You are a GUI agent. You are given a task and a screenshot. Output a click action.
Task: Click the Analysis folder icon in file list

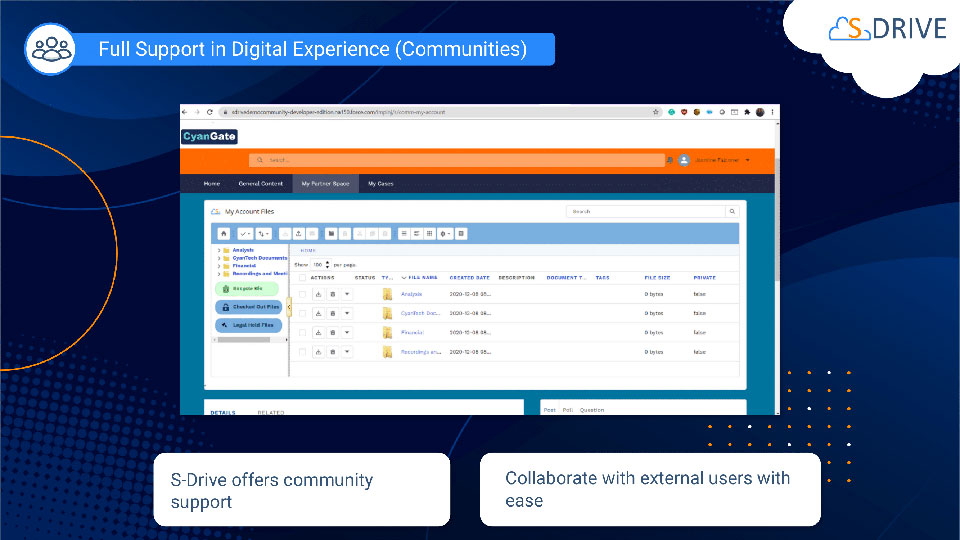point(387,294)
